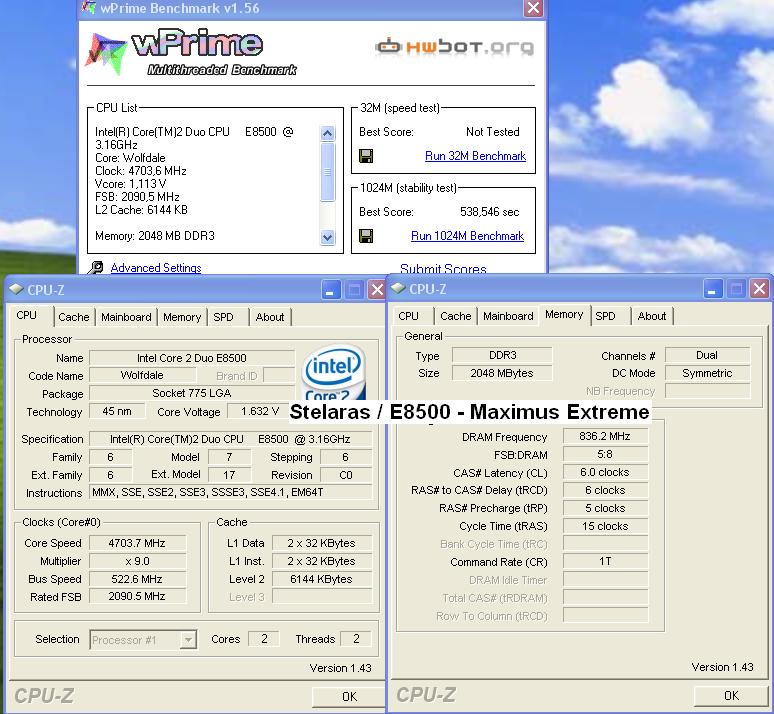Open the HWBOT.org logo link
Viewport: 774px width, 714px height.
tap(455, 47)
